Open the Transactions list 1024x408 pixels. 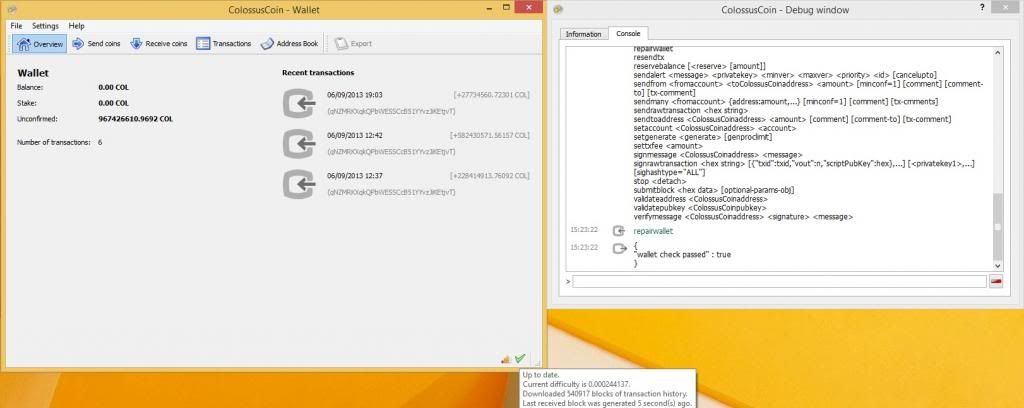[223, 44]
